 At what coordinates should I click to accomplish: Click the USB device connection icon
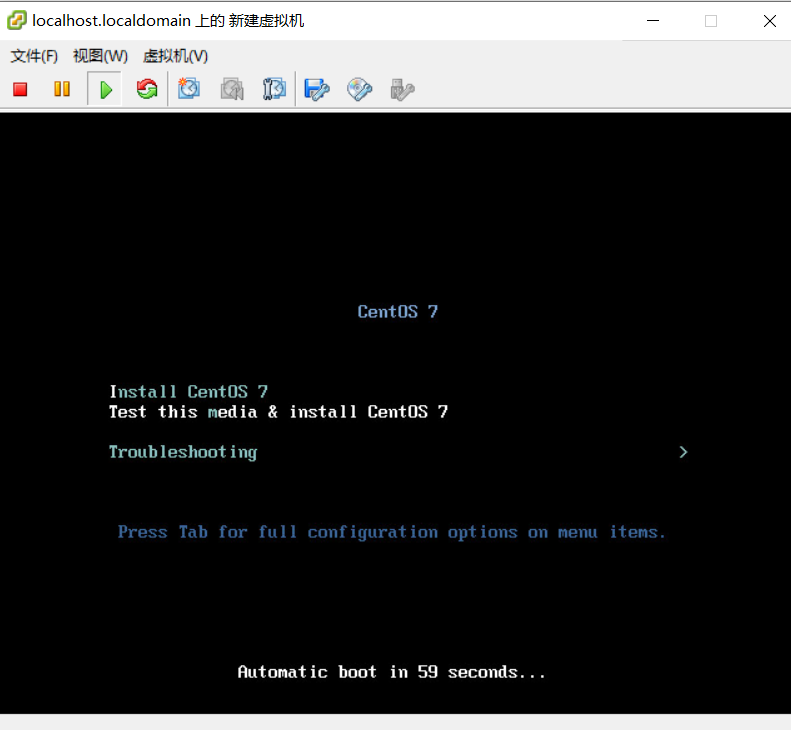pyautogui.click(x=402, y=90)
